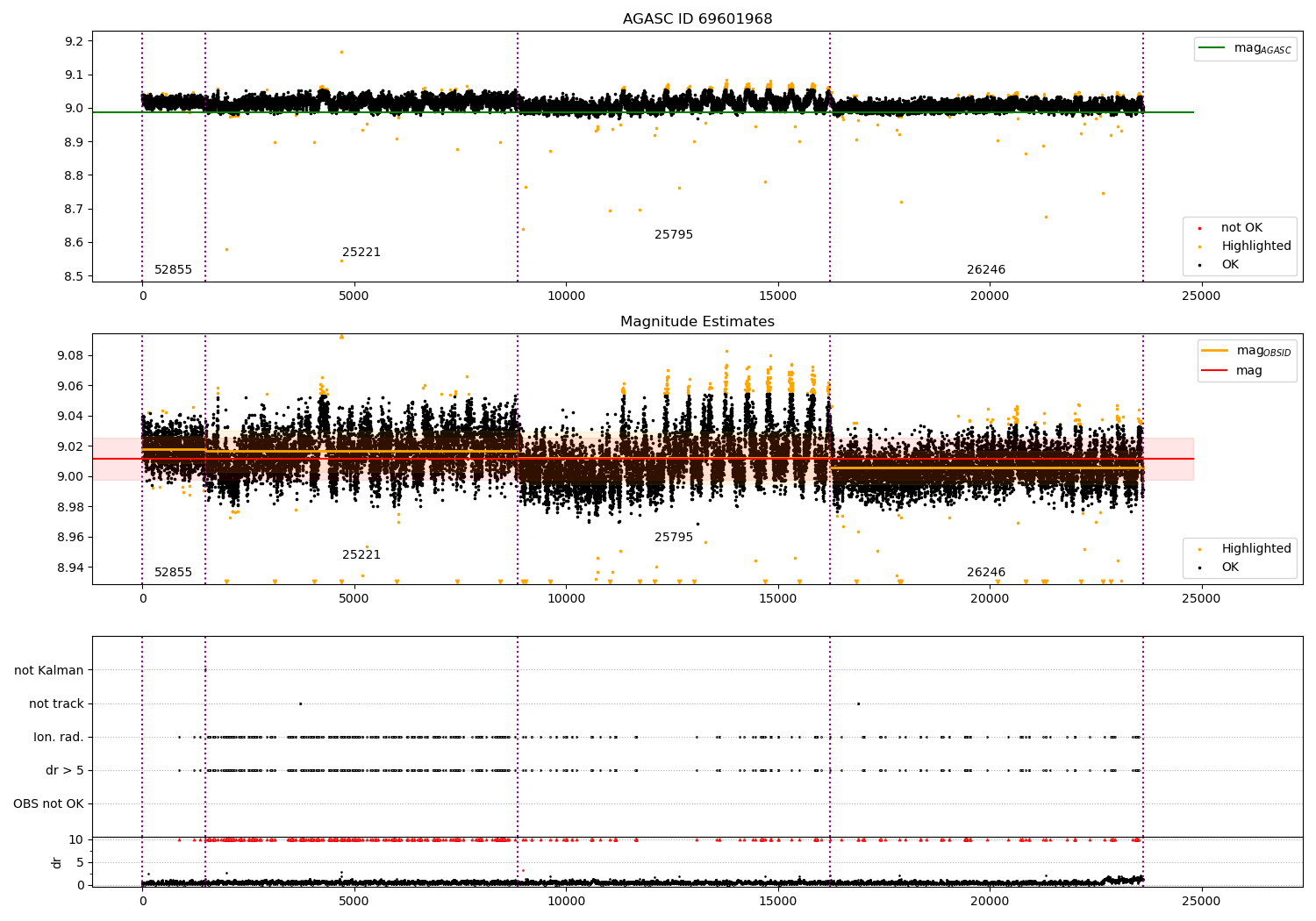Click the 25000 x-axis tick on the bottom plot
This screenshot has height=921, width=1316.
1201,901
